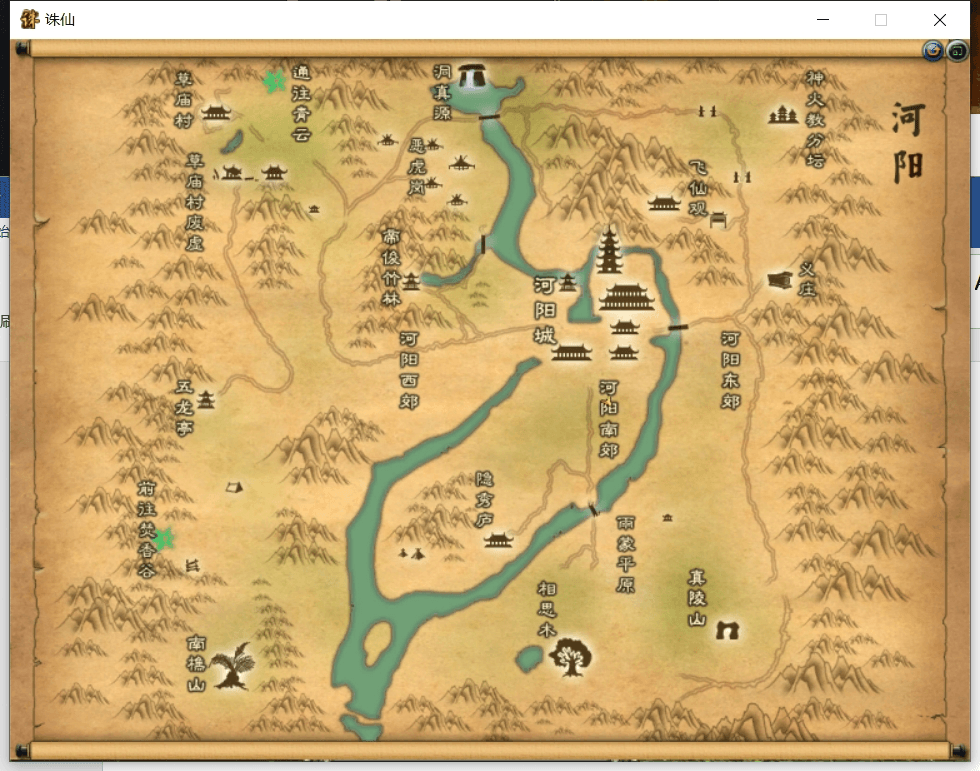980x771 pixels.
Task: Click the 河阳西郊 location label
Action: (409, 371)
